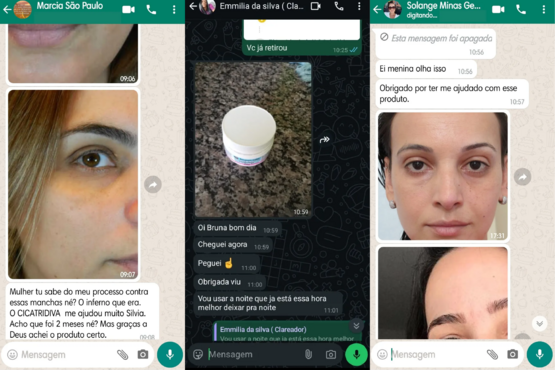This screenshot has height=370, width=555.
Task: Forward Marcia's eye photo sent at 09:07
Action: coord(153,184)
